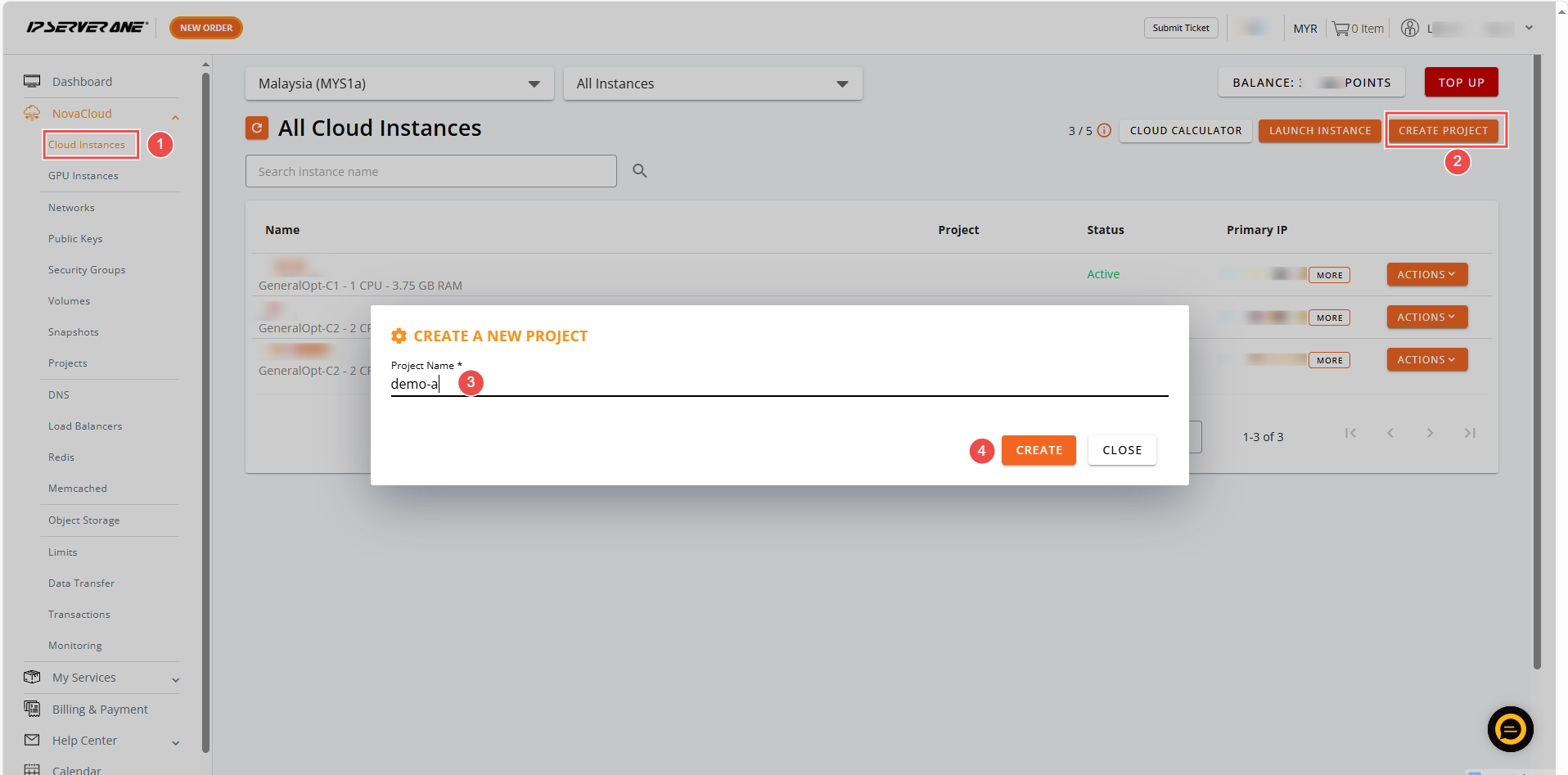Open the All Instances filter dropdown
This screenshot has height=775, width=1568.
(712, 83)
